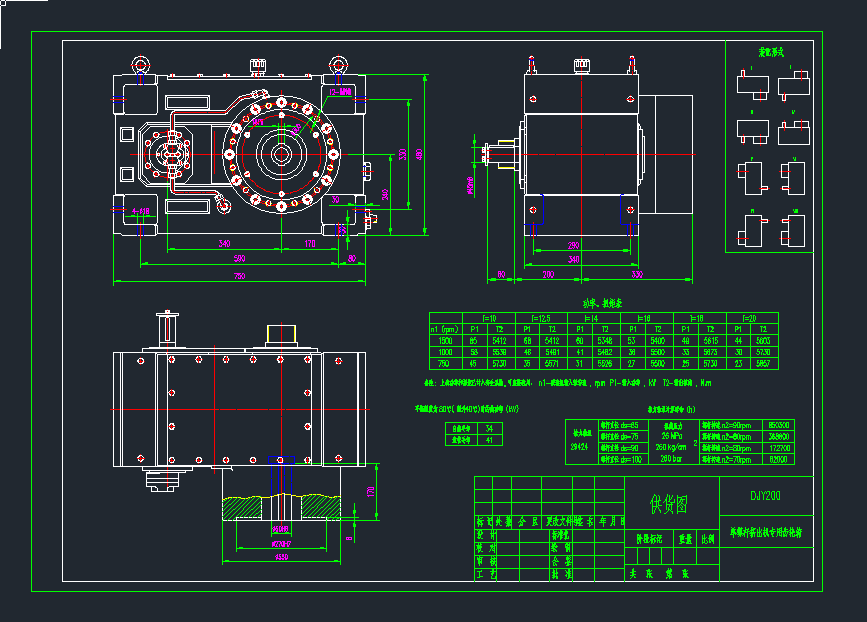Click the 290 dimension under the side view
The height and width of the screenshot is (622, 867).
click(x=573, y=245)
